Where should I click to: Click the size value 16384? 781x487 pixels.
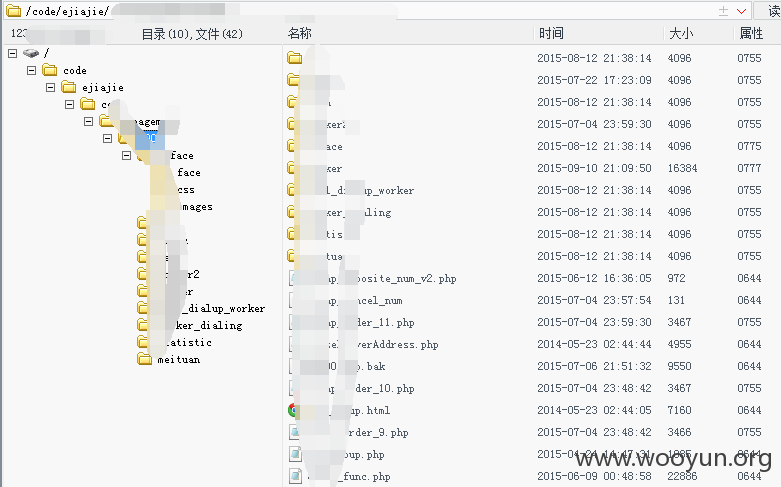682,168
